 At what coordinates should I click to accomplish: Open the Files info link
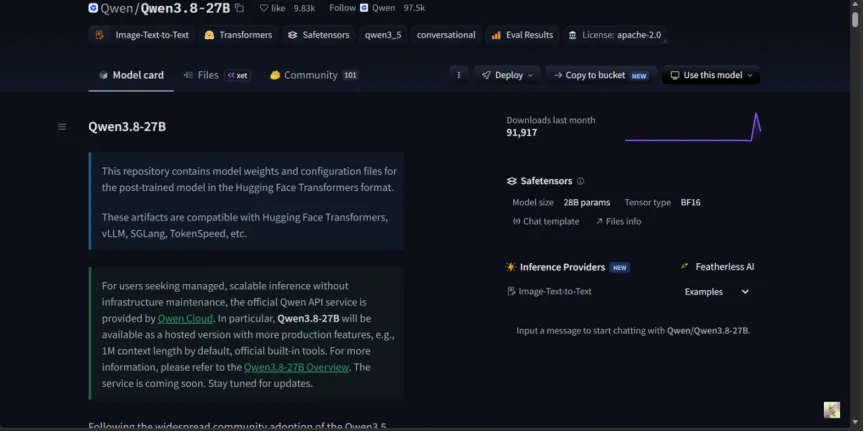[618, 221]
